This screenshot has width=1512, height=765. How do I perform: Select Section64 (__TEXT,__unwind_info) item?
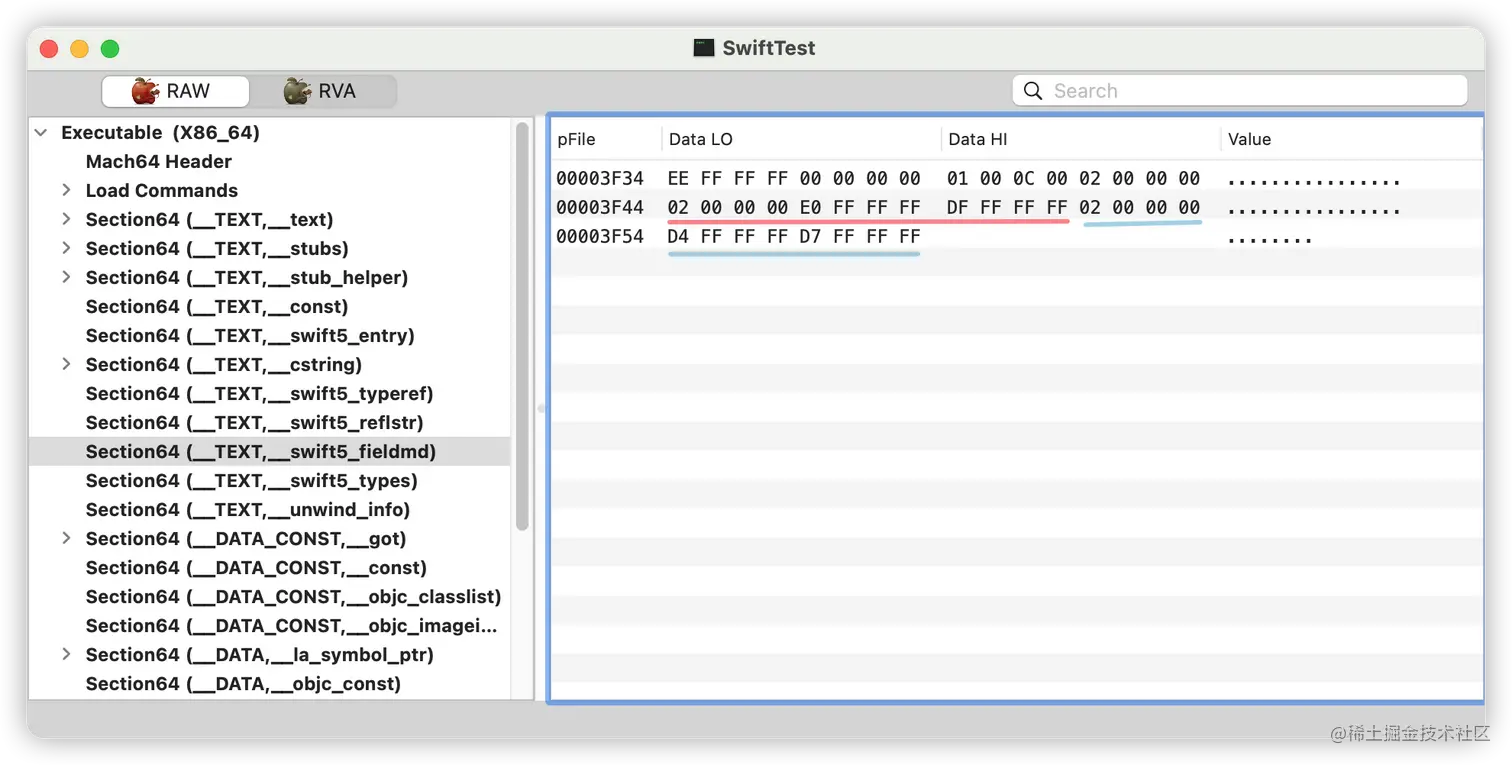pyautogui.click(x=248, y=509)
